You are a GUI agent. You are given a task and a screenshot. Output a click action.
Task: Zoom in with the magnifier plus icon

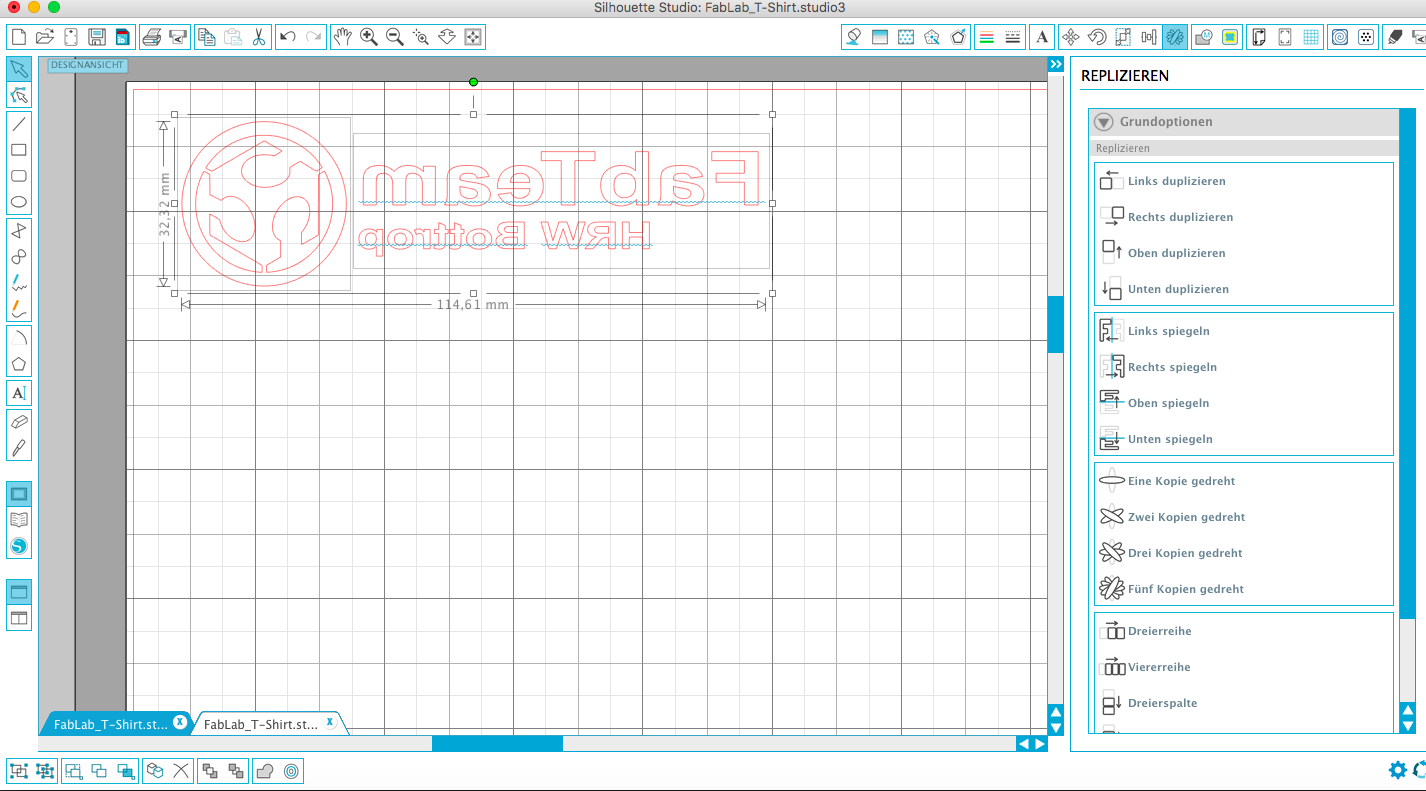coord(369,37)
